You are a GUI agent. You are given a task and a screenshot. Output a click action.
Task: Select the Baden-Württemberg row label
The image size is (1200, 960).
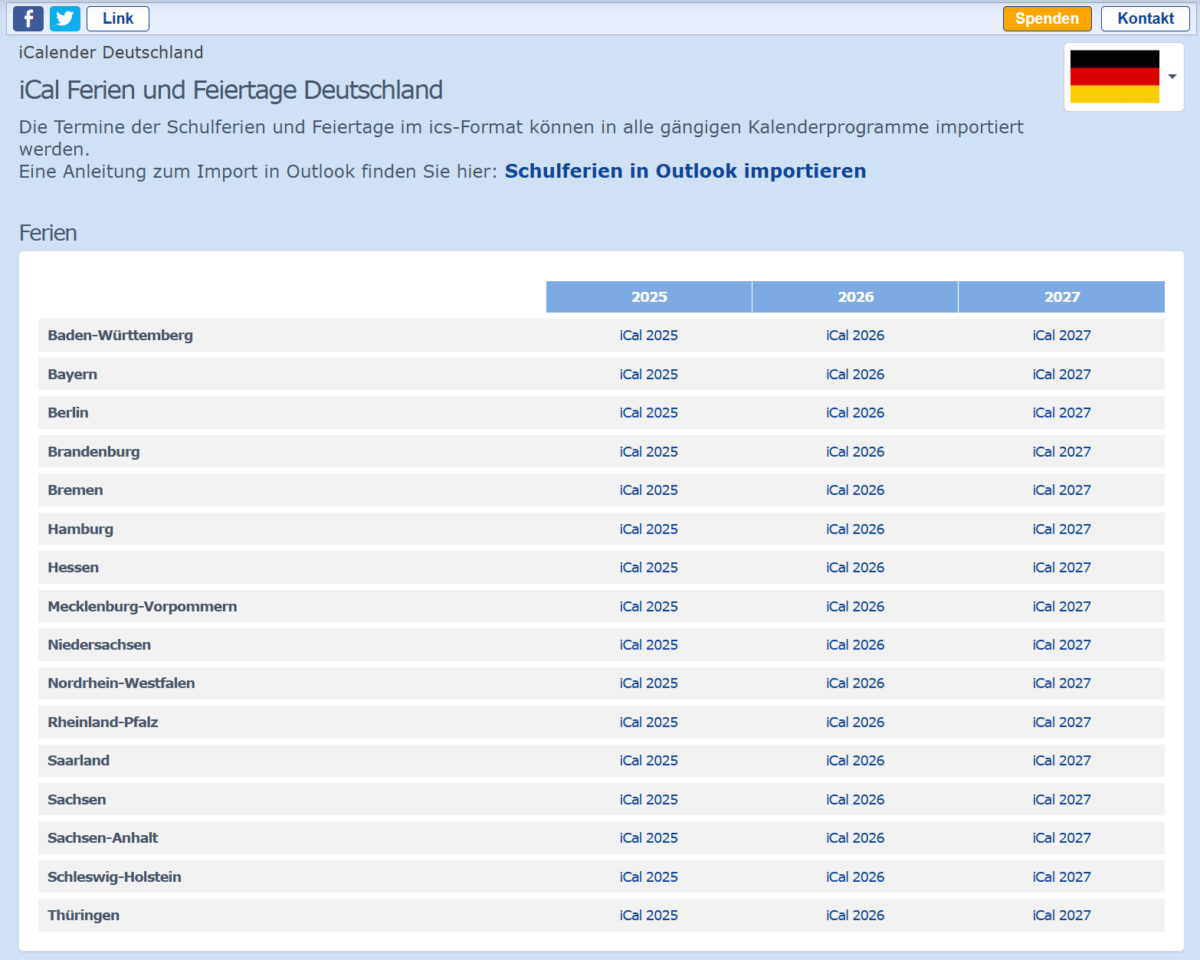click(120, 336)
